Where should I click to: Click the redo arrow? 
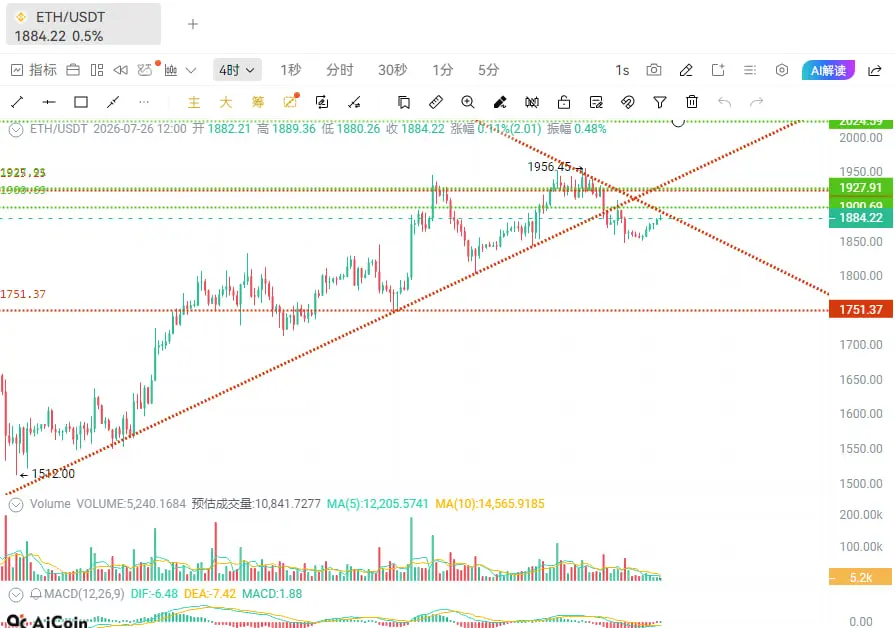point(756,102)
